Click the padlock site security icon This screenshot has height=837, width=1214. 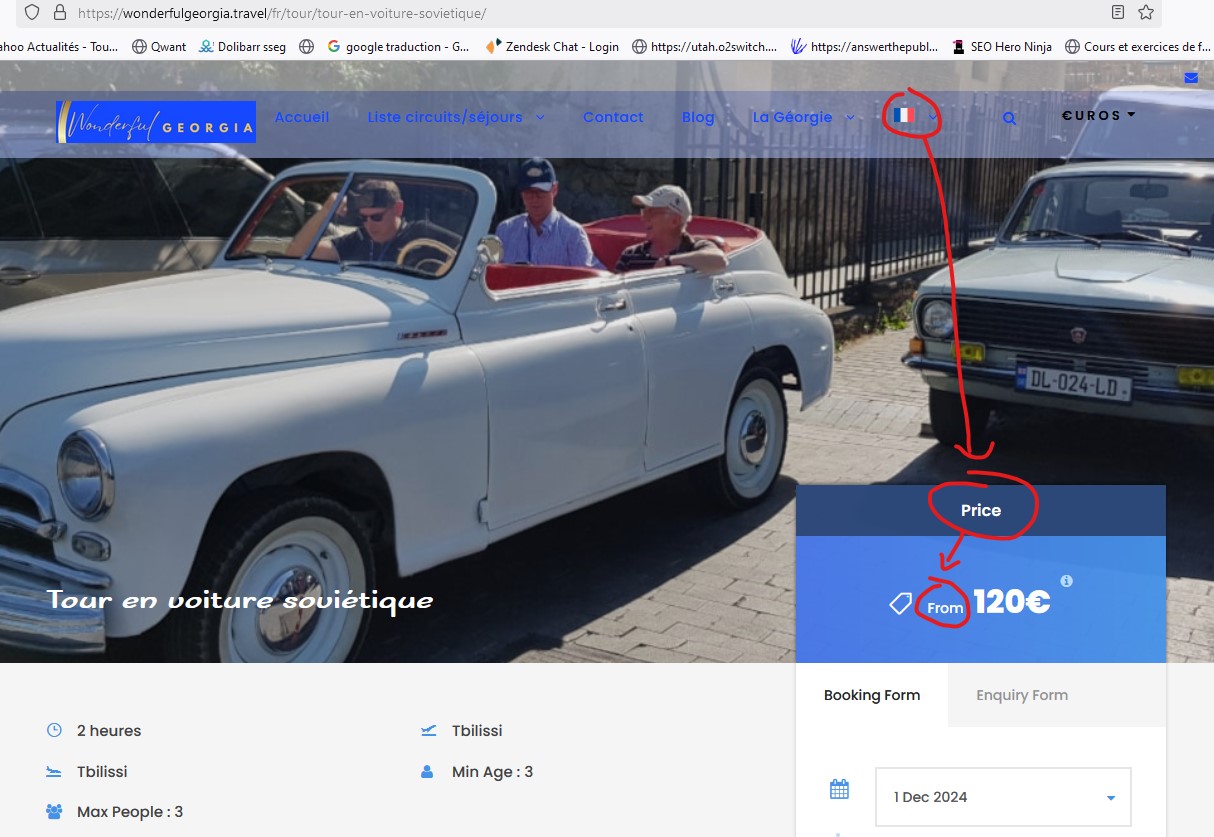click(x=59, y=13)
